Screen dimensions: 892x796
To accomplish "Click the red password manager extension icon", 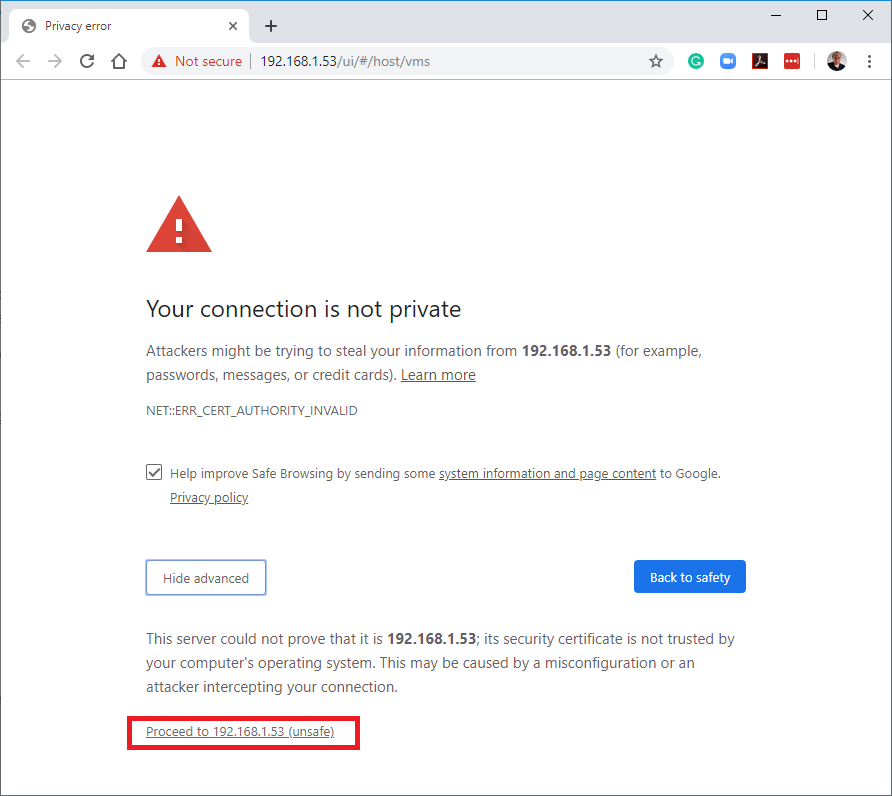I will [x=792, y=61].
